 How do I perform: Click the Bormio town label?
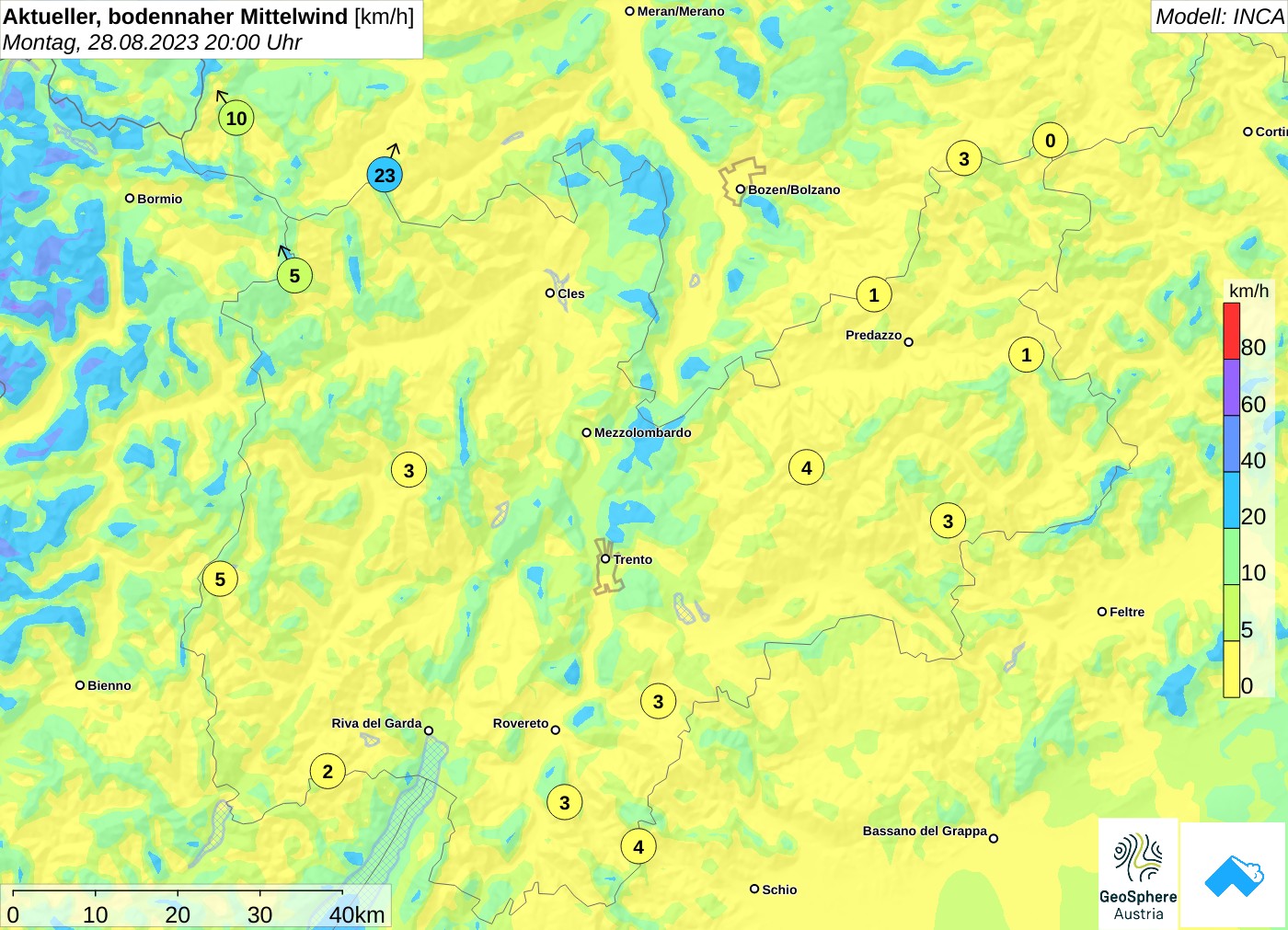point(160,199)
